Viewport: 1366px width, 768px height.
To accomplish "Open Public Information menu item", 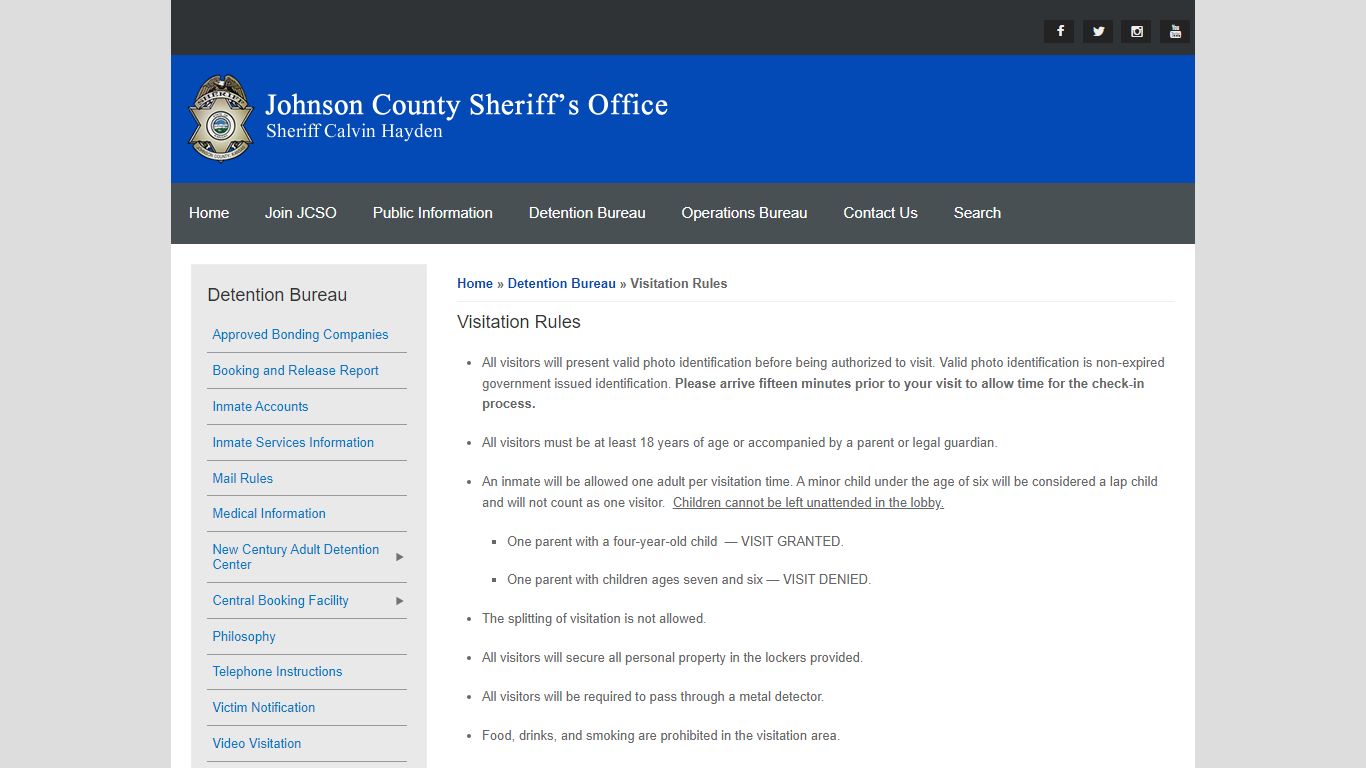I will pyautogui.click(x=433, y=213).
